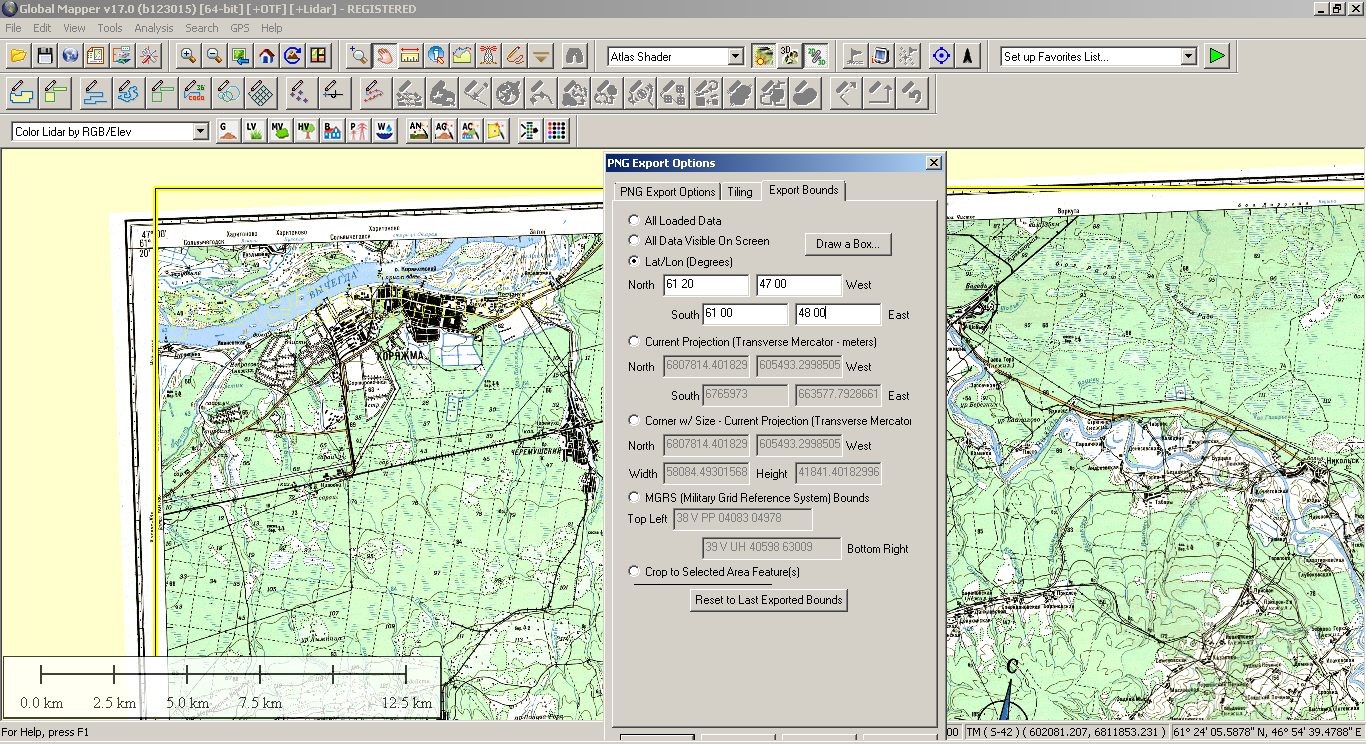1366x744 pixels.
Task: Click the Classify Lidar Buildings icon
Action: click(x=331, y=131)
